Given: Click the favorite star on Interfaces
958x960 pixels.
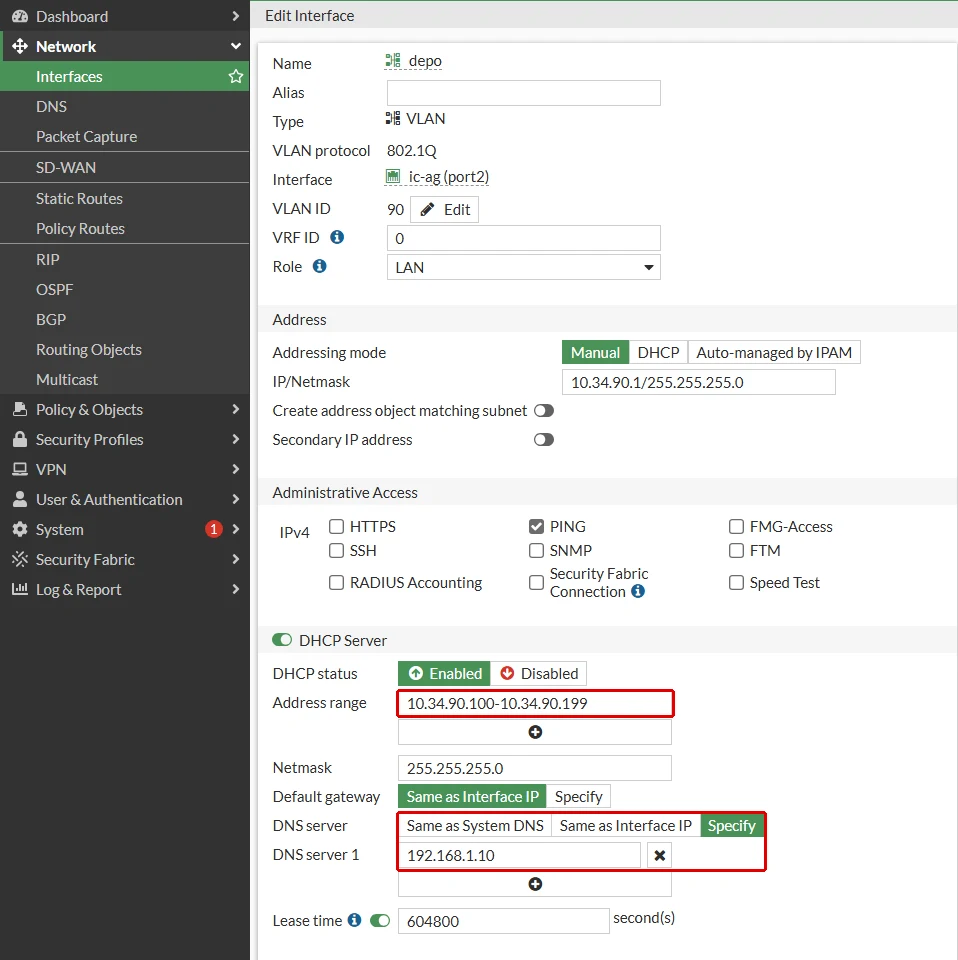Looking at the screenshot, I should (236, 77).
